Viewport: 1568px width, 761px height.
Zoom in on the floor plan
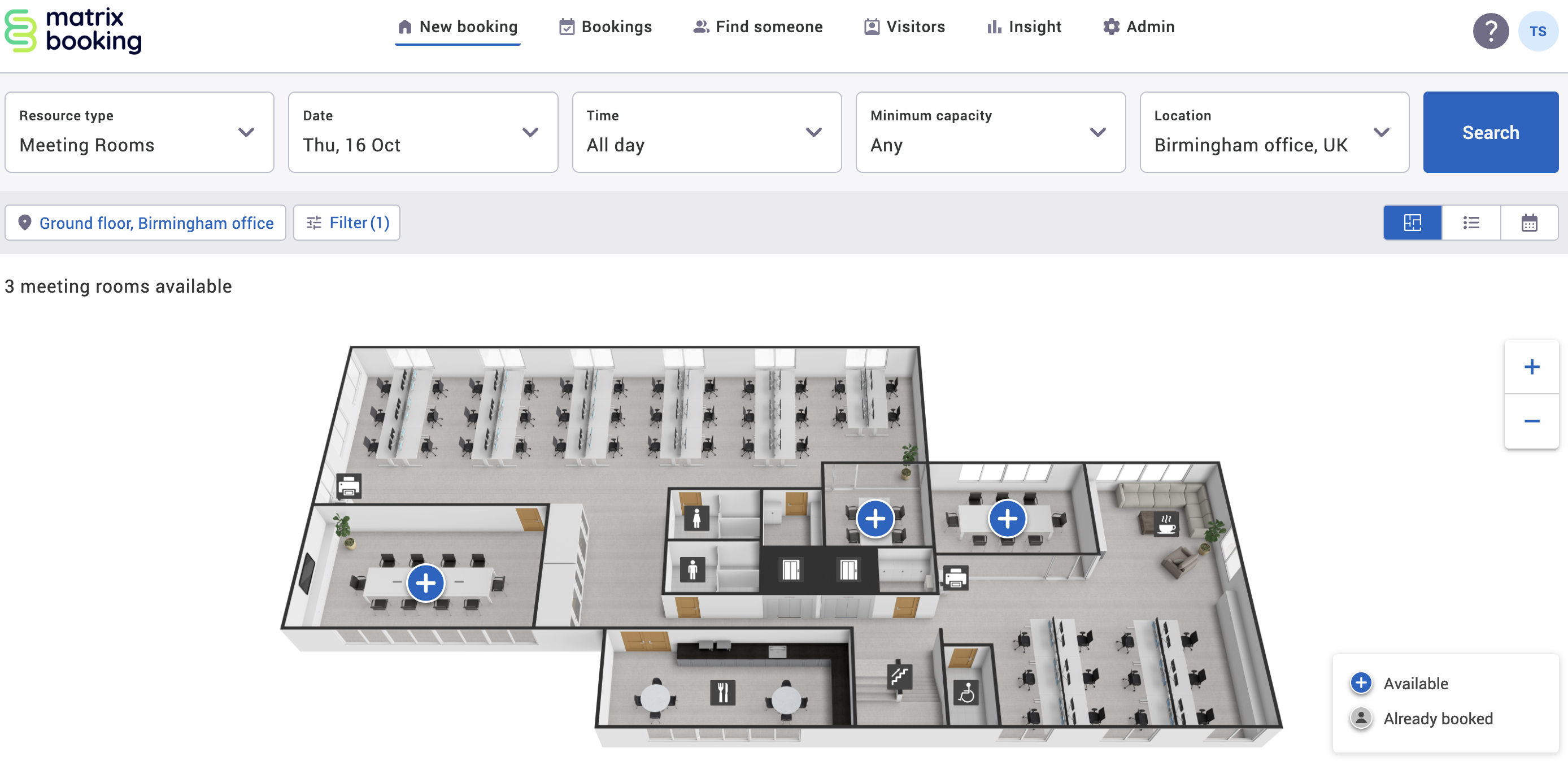tap(1531, 366)
